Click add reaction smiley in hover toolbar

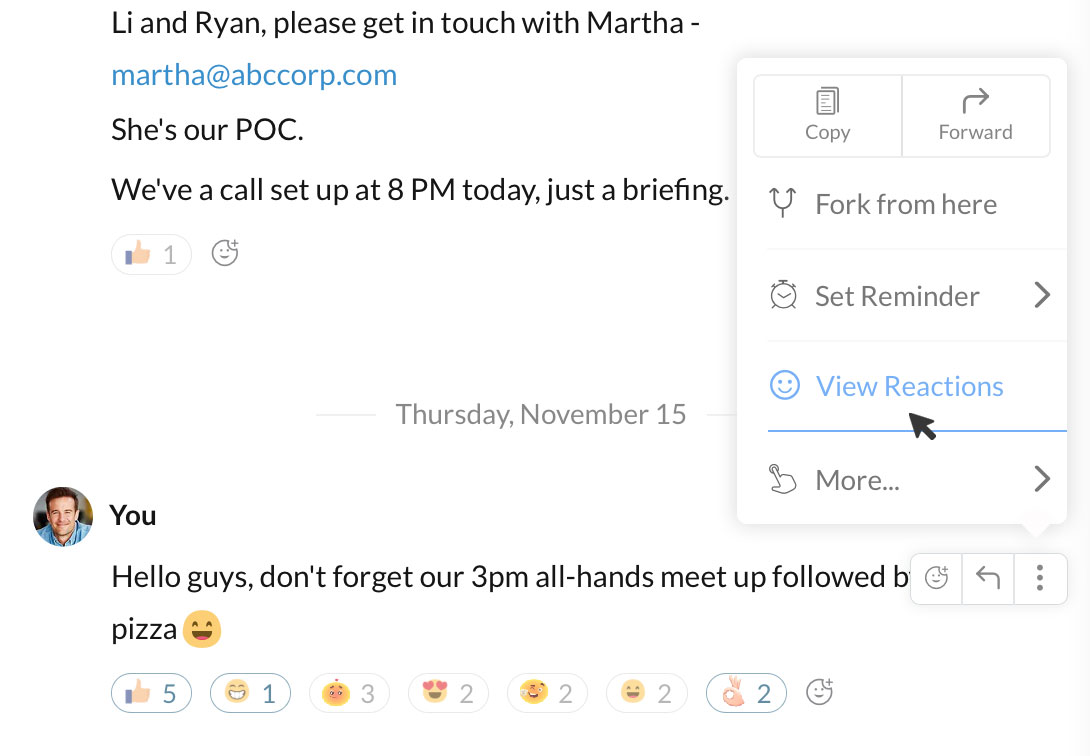[x=937, y=578]
